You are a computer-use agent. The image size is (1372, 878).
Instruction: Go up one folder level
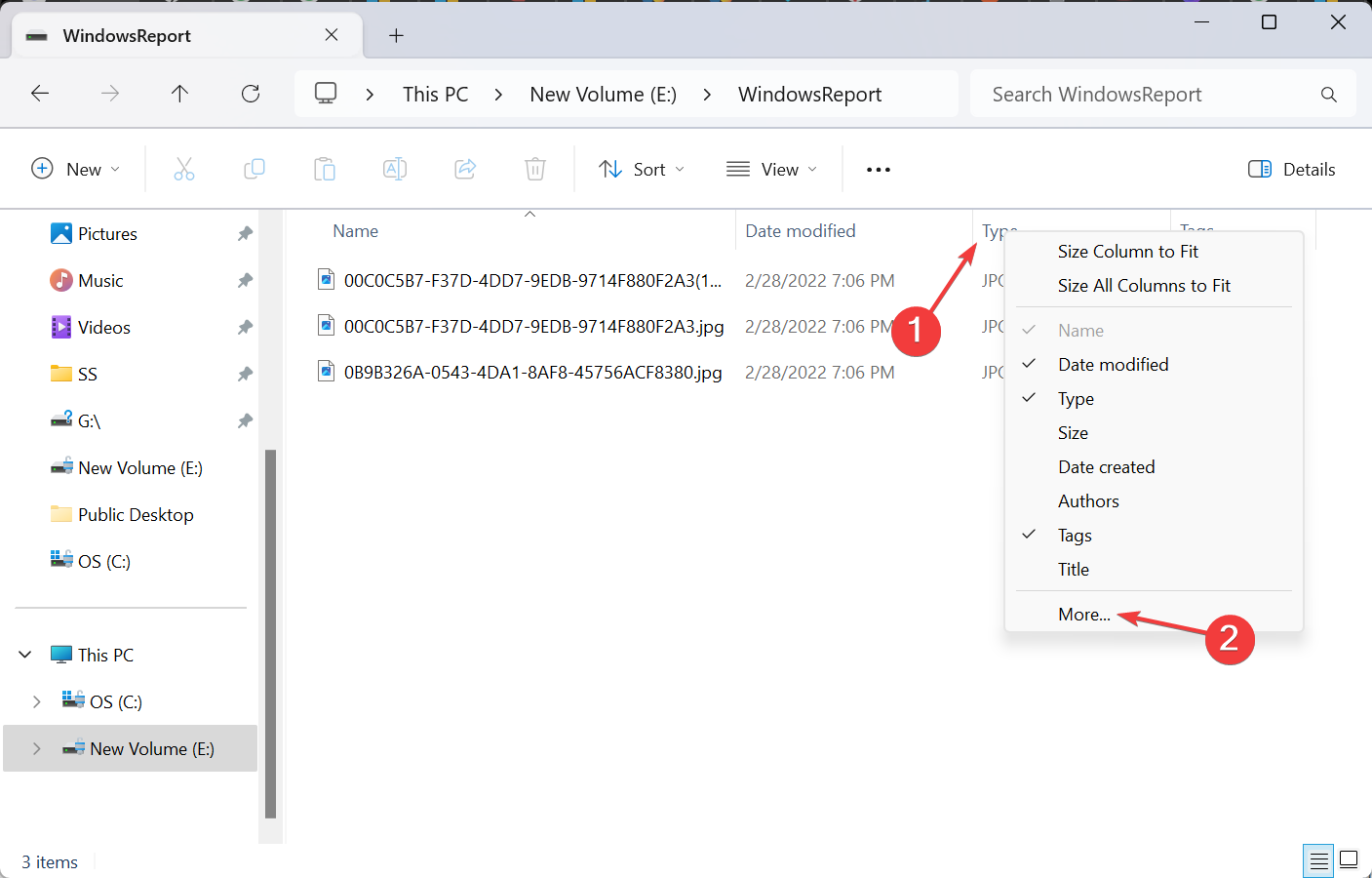tap(179, 94)
